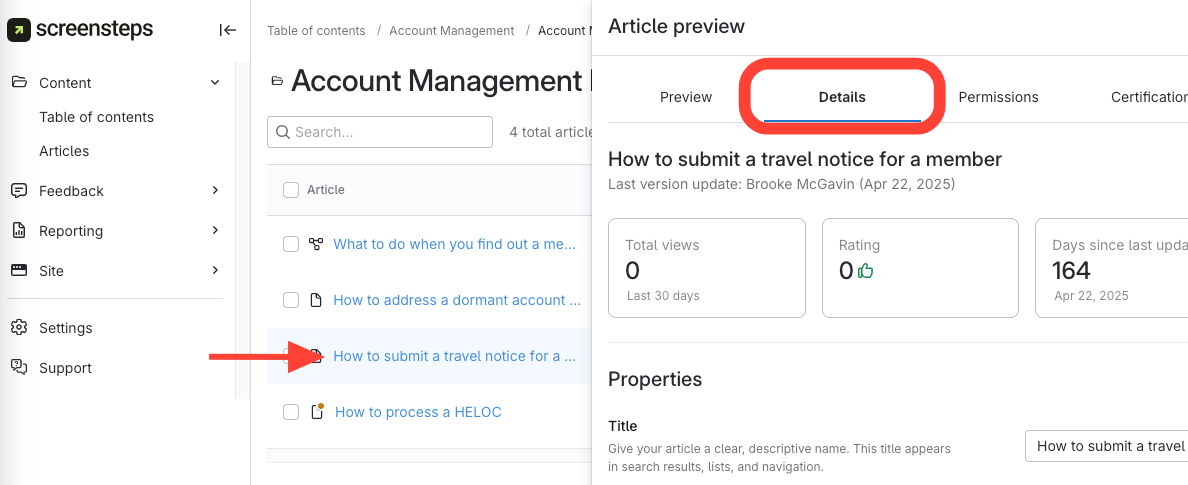Collapse the Content section chevron

[215, 83]
